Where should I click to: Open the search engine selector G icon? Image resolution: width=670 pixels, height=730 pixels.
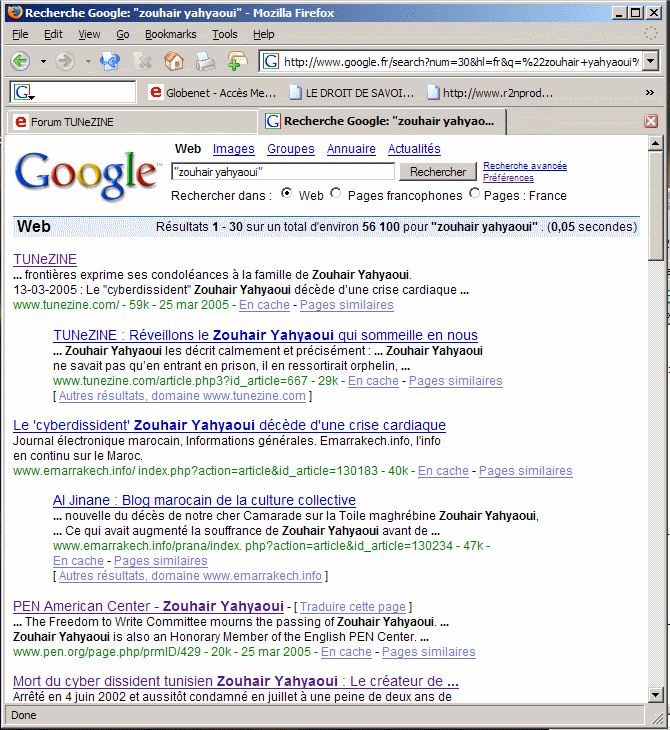pyautogui.click(x=22, y=92)
